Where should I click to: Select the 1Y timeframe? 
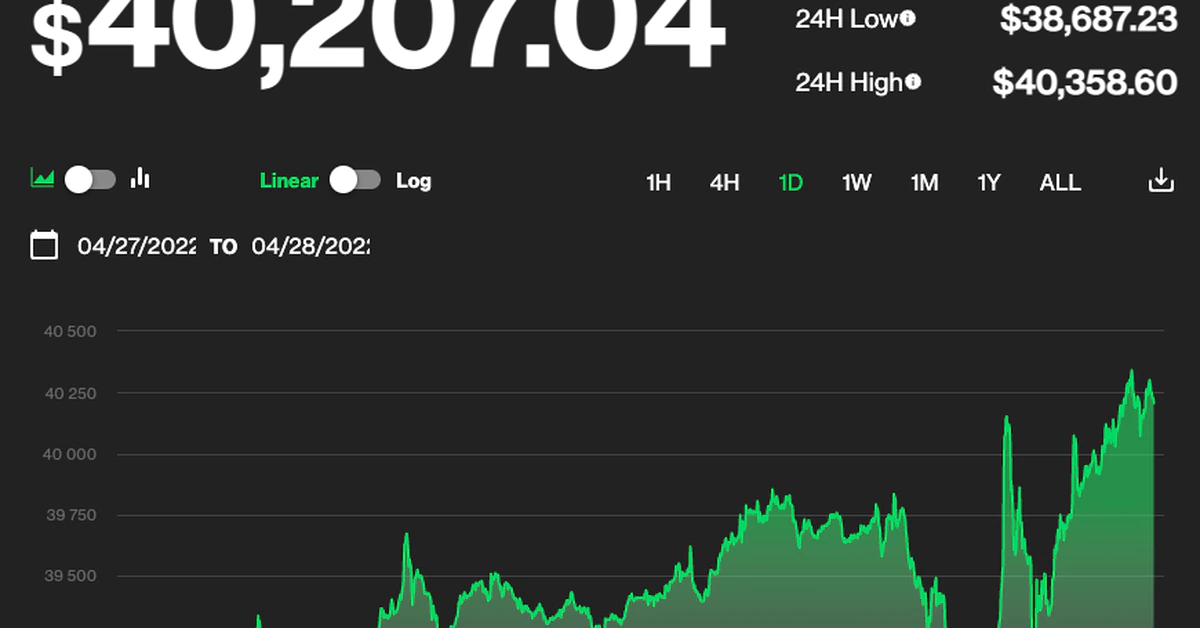pyautogui.click(x=989, y=183)
